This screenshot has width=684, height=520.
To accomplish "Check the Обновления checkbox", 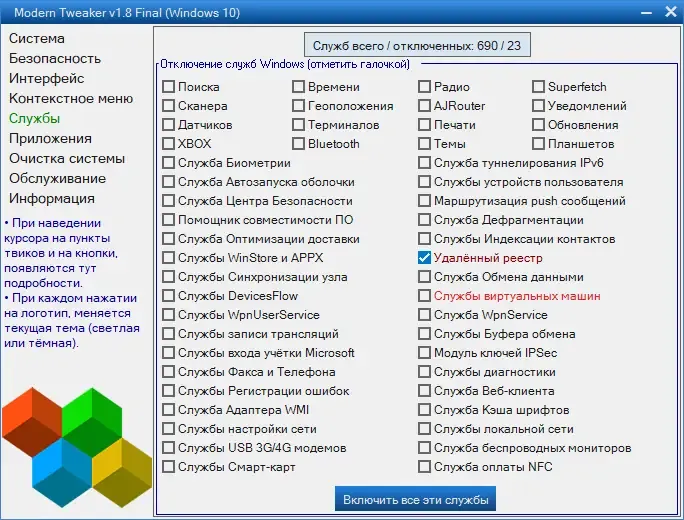I will [x=538, y=125].
